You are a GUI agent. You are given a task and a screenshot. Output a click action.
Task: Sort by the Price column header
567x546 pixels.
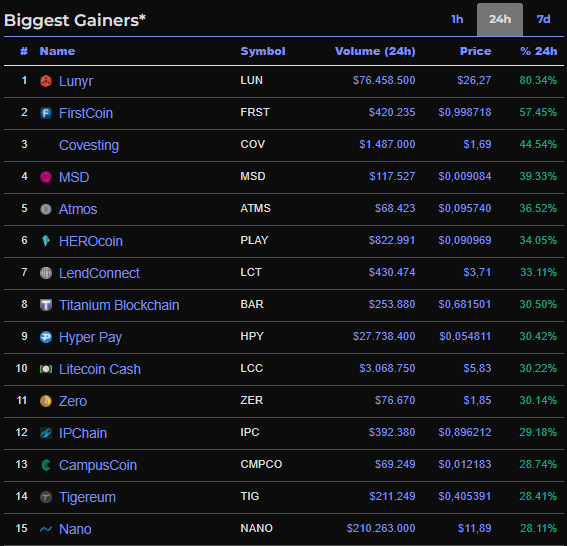(x=475, y=51)
